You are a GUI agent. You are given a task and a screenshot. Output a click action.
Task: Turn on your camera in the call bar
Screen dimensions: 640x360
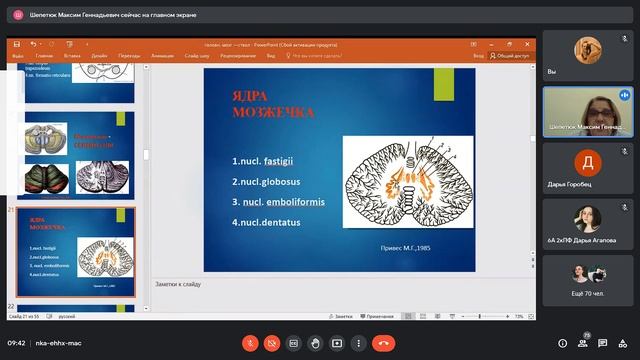pos(272,343)
